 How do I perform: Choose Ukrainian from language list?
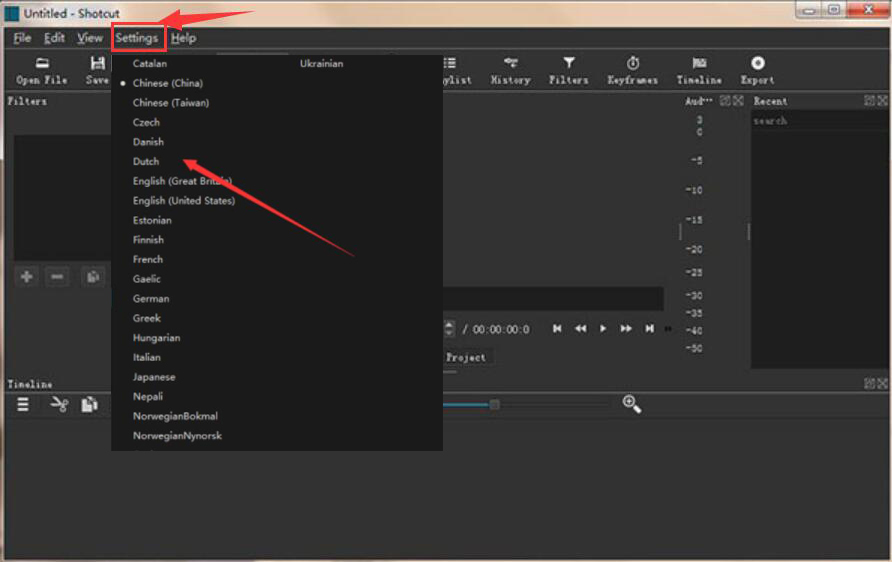click(321, 64)
